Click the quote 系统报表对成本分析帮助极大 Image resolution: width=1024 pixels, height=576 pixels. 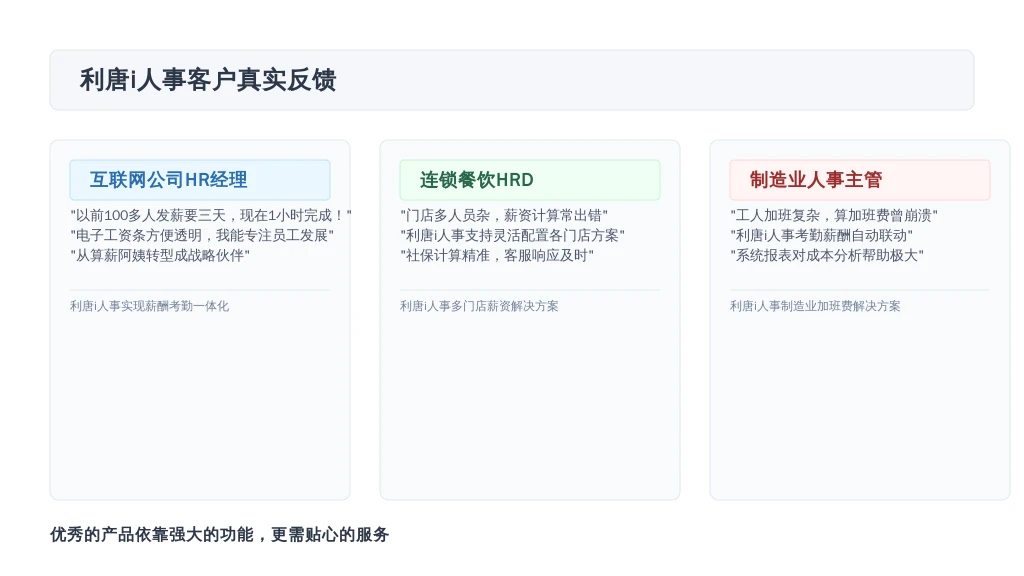pos(826,255)
